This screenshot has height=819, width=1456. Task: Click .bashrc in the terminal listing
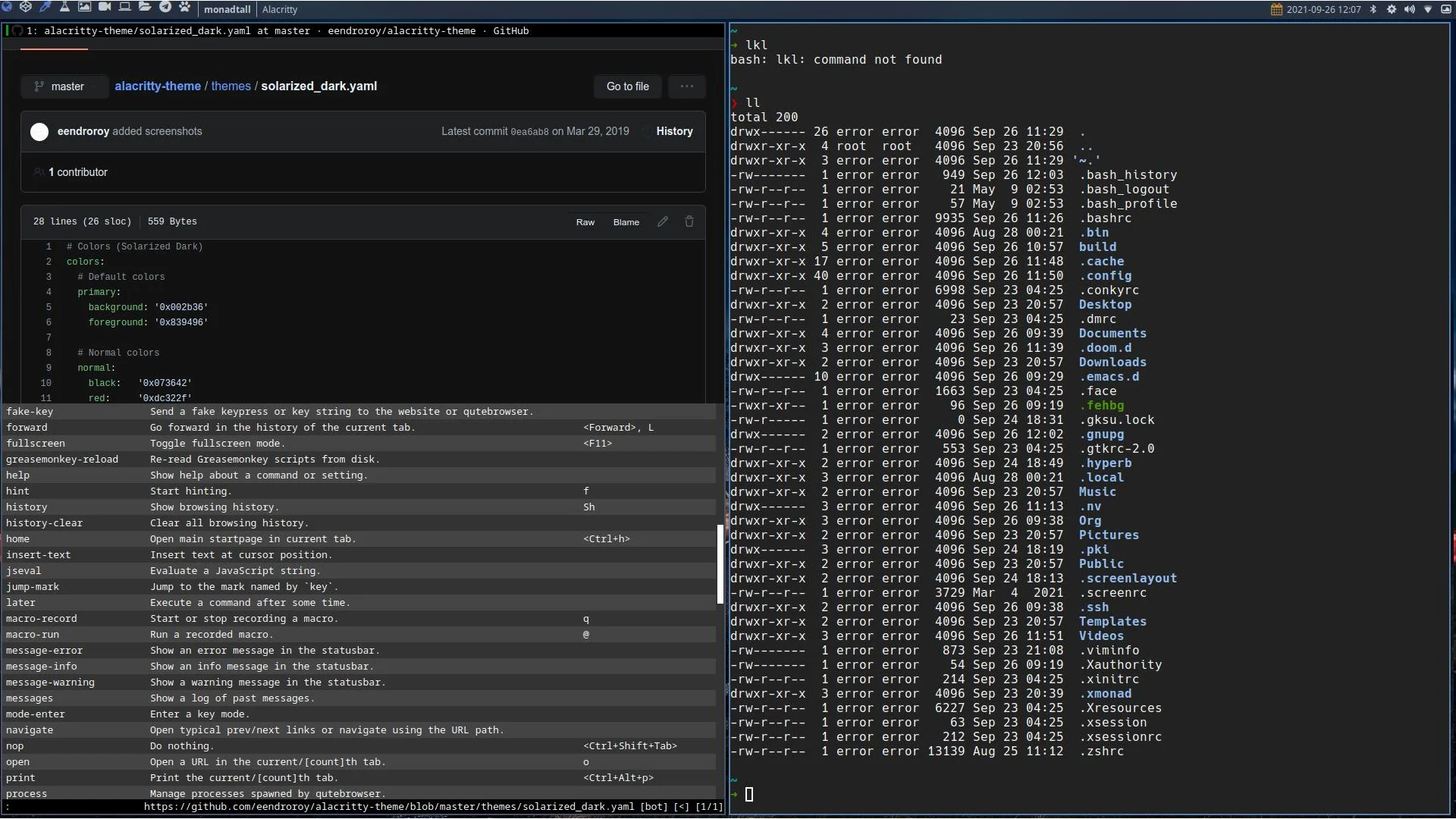coord(1105,218)
